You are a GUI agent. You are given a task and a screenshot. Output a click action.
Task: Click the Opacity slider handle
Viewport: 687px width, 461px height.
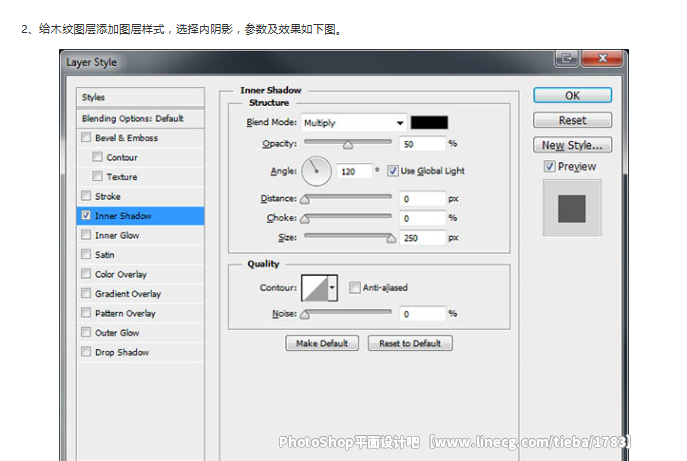click(x=348, y=145)
